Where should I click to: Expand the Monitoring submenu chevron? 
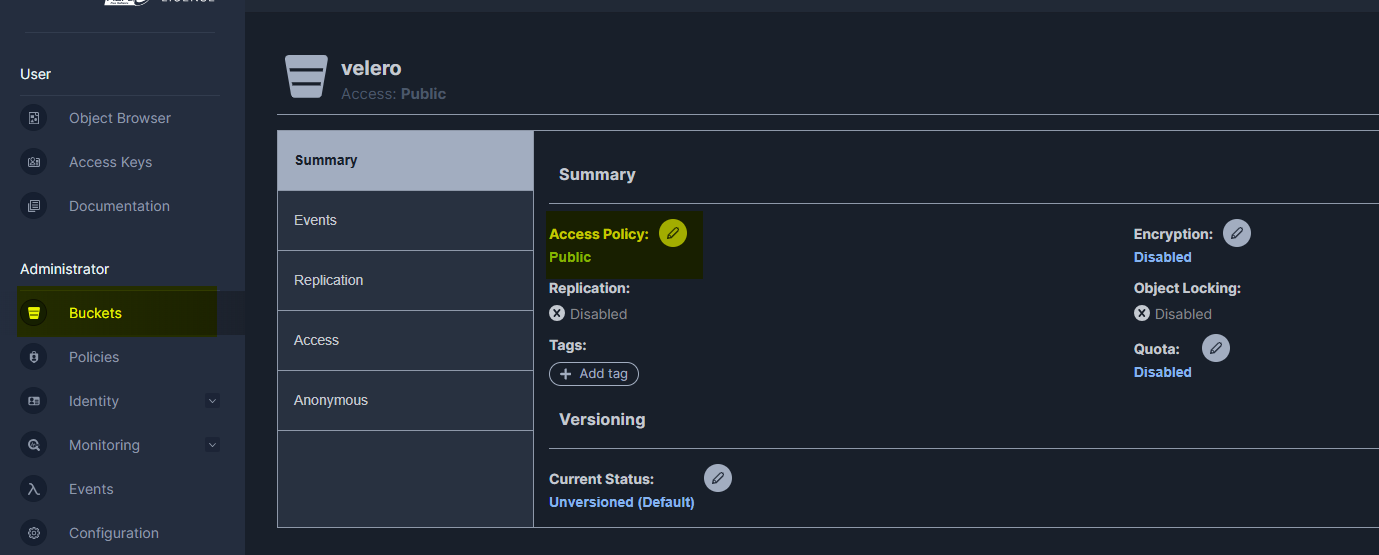pos(212,445)
